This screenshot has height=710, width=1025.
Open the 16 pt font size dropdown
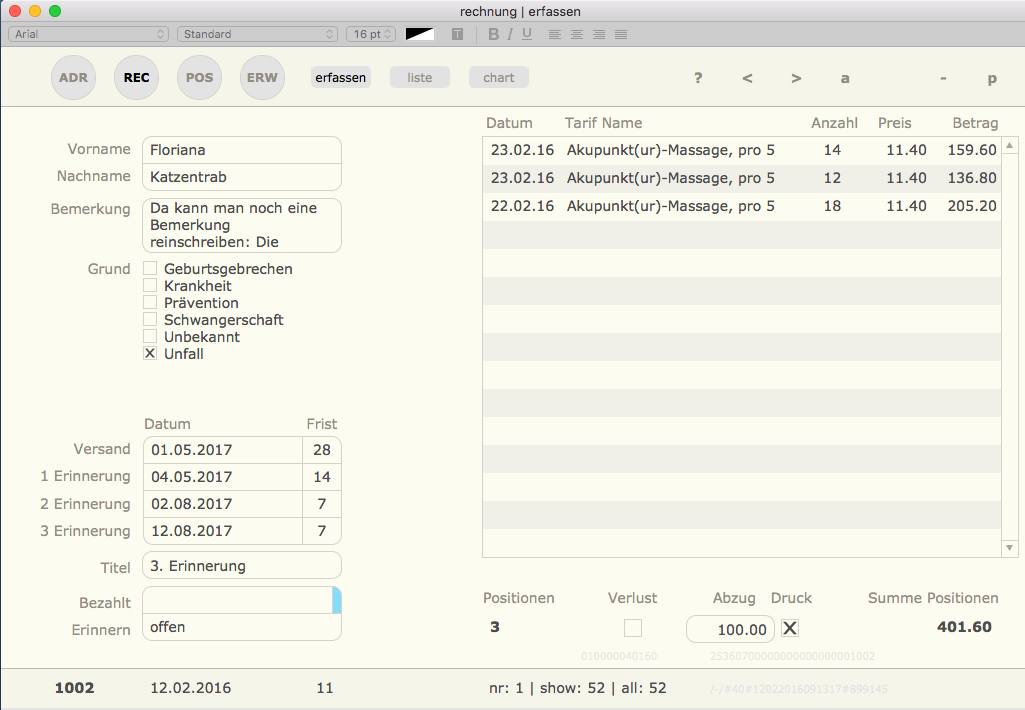[x=371, y=34]
